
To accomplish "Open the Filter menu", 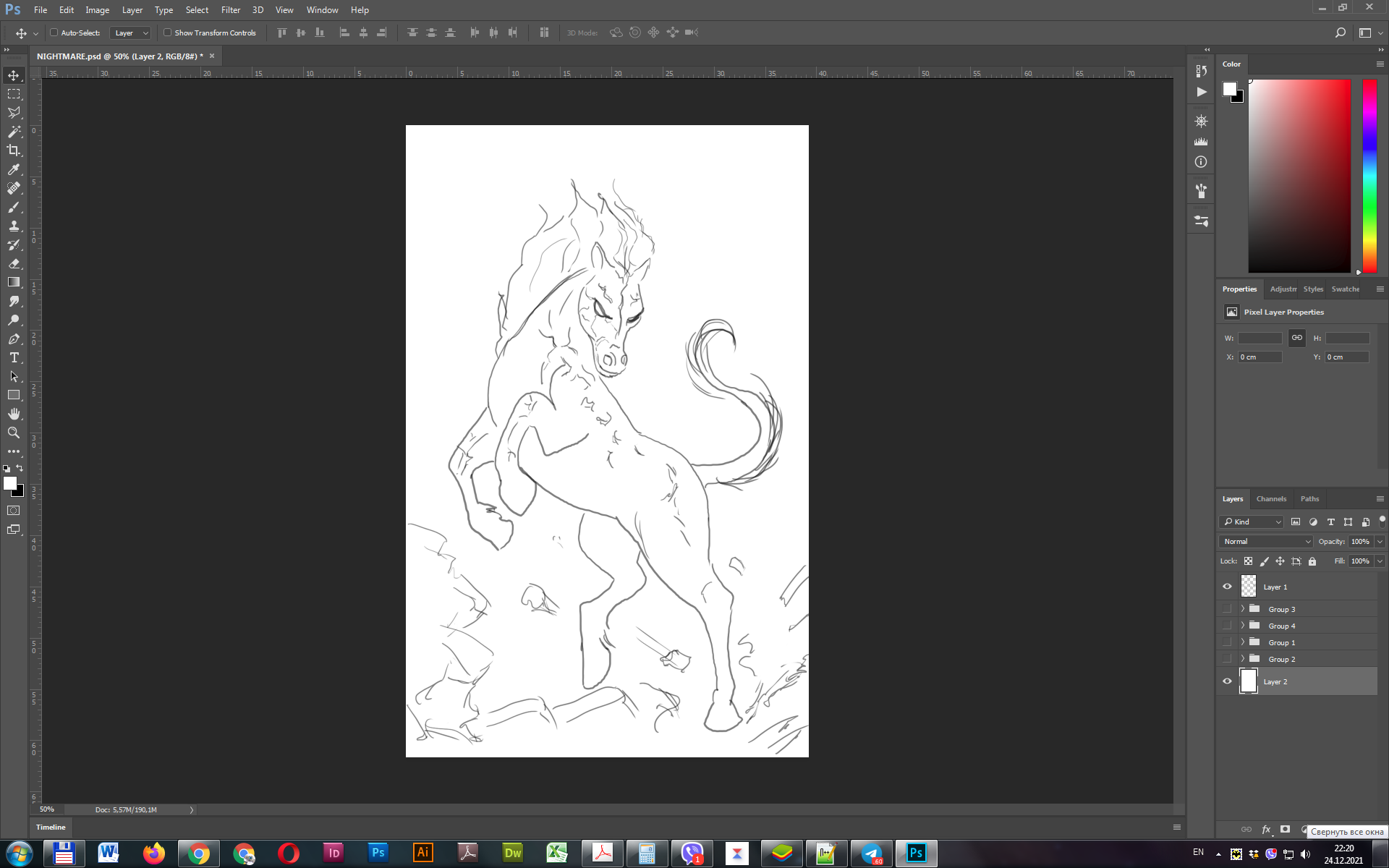I will (x=231, y=10).
